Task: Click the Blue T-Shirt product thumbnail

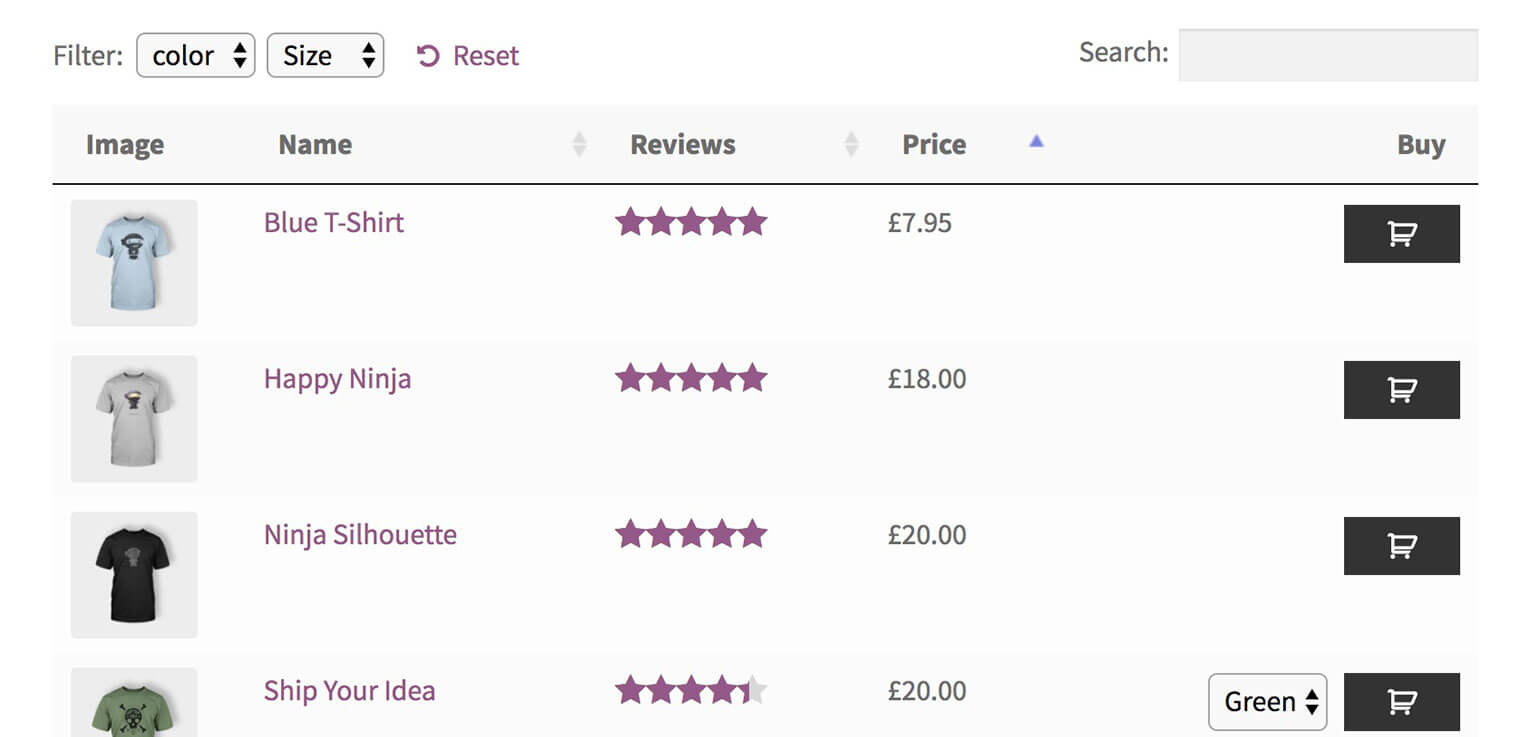Action: 133,263
